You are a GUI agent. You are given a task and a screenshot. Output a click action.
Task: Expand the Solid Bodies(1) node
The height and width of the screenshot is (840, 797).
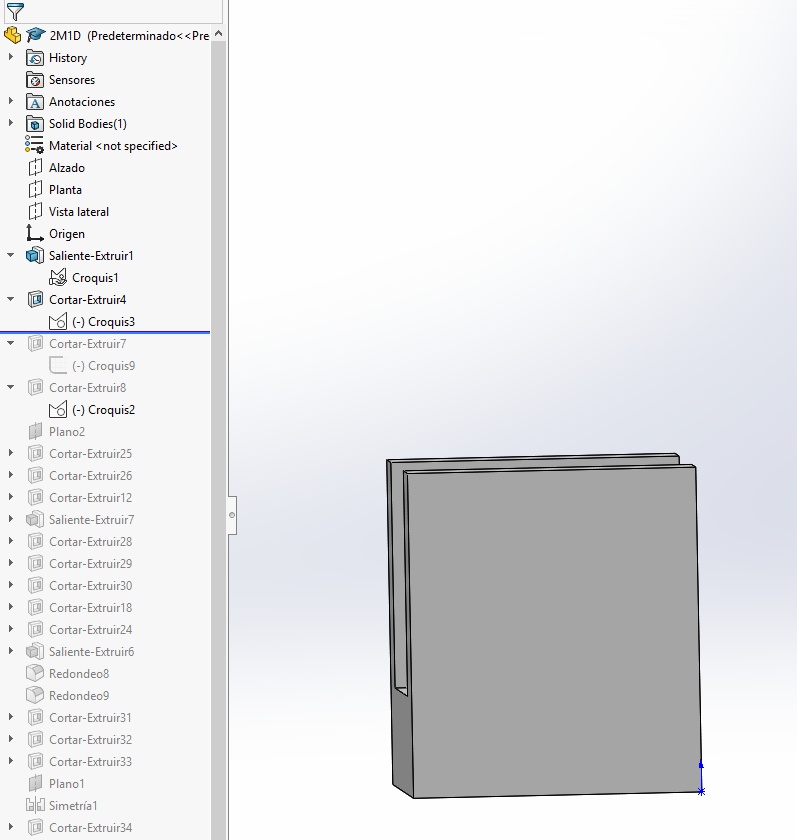tap(10, 122)
